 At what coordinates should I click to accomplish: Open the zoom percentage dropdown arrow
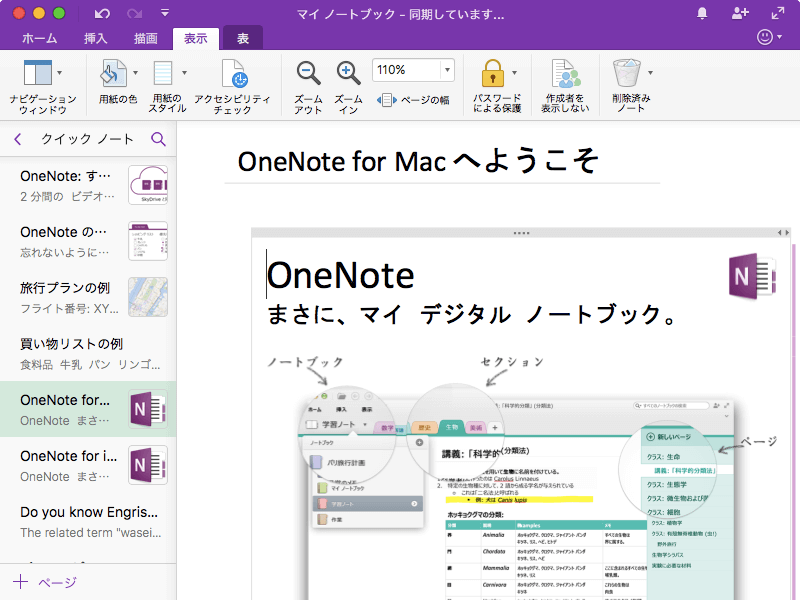pos(447,70)
